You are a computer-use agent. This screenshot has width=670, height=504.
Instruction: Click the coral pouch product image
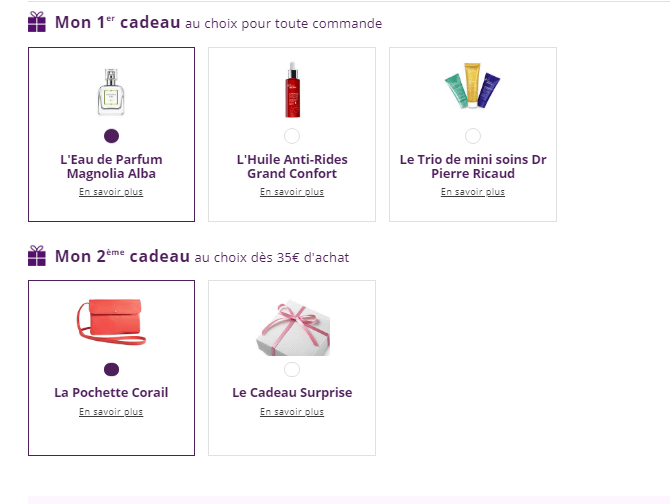111,325
